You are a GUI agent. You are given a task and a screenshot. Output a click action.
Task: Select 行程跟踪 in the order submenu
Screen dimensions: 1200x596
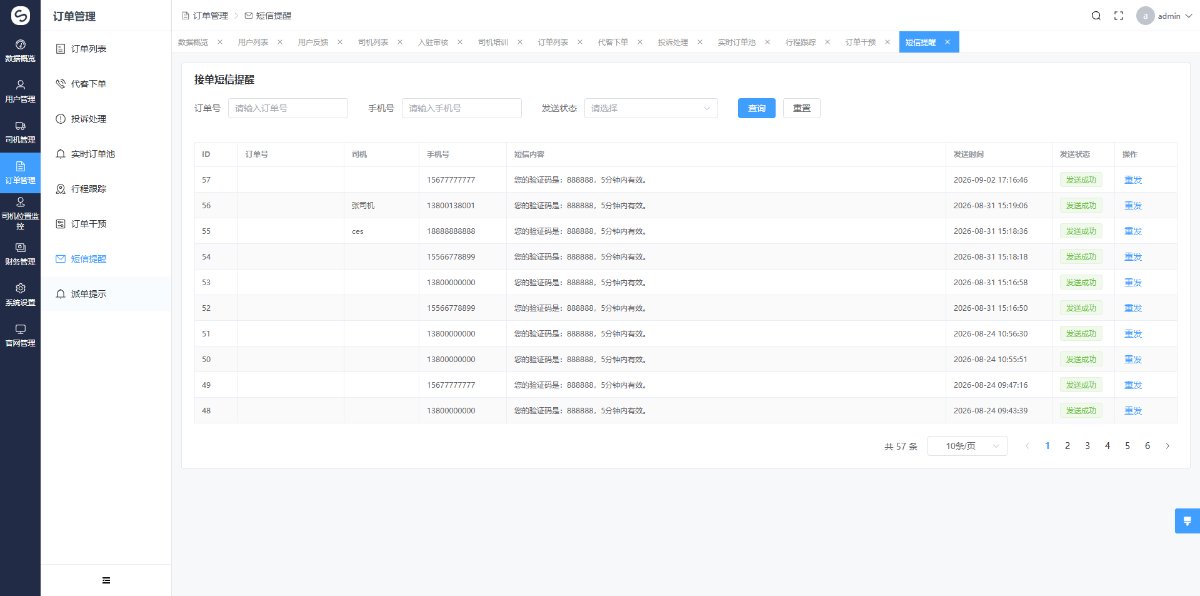tap(106, 189)
